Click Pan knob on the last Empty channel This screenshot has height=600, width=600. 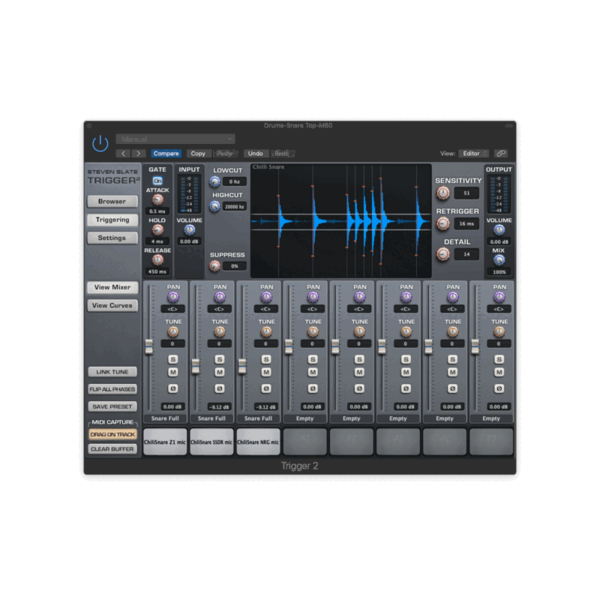[499, 297]
